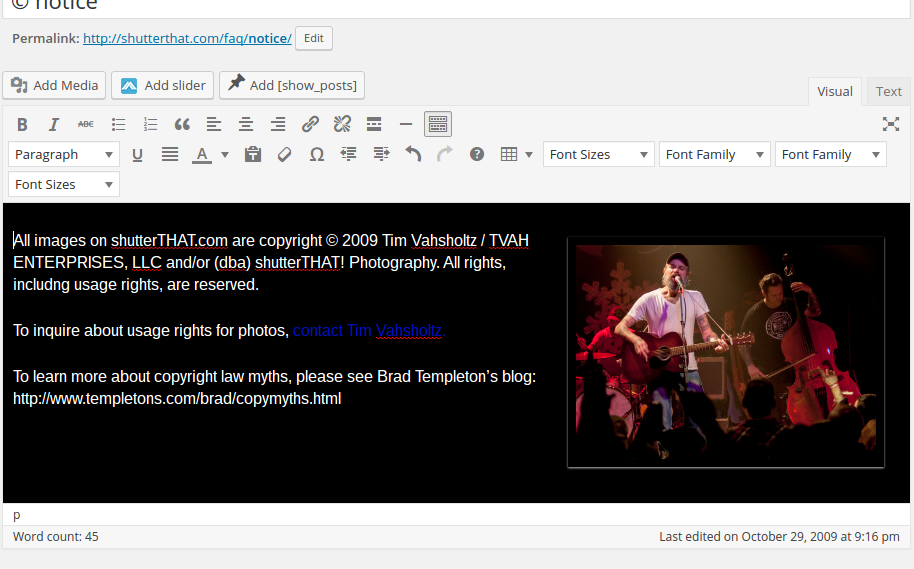Switch to the Visual editor tab
The height and width of the screenshot is (569, 914).
pos(834,91)
